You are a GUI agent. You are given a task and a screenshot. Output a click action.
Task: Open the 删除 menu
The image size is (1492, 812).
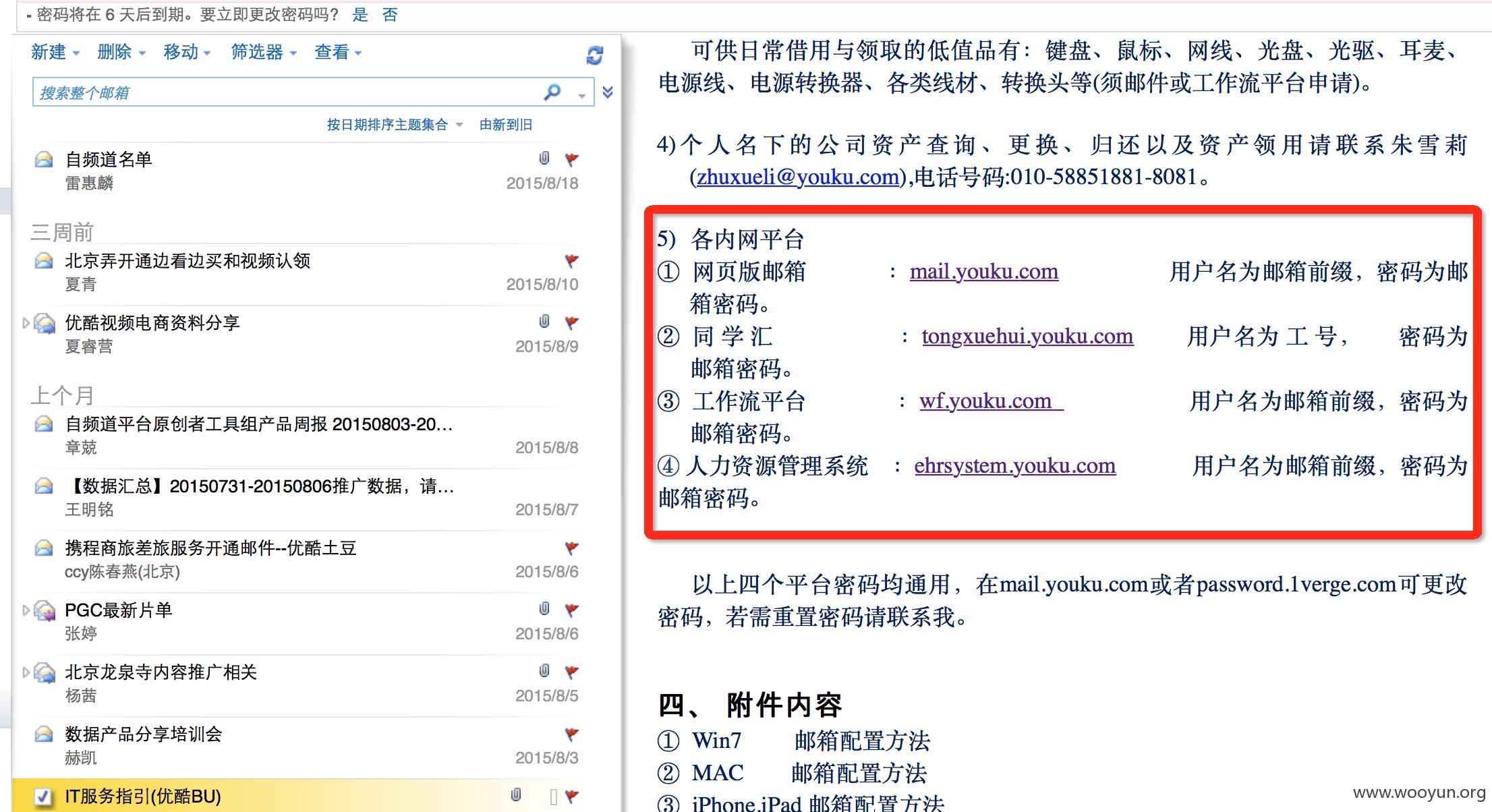(x=121, y=52)
